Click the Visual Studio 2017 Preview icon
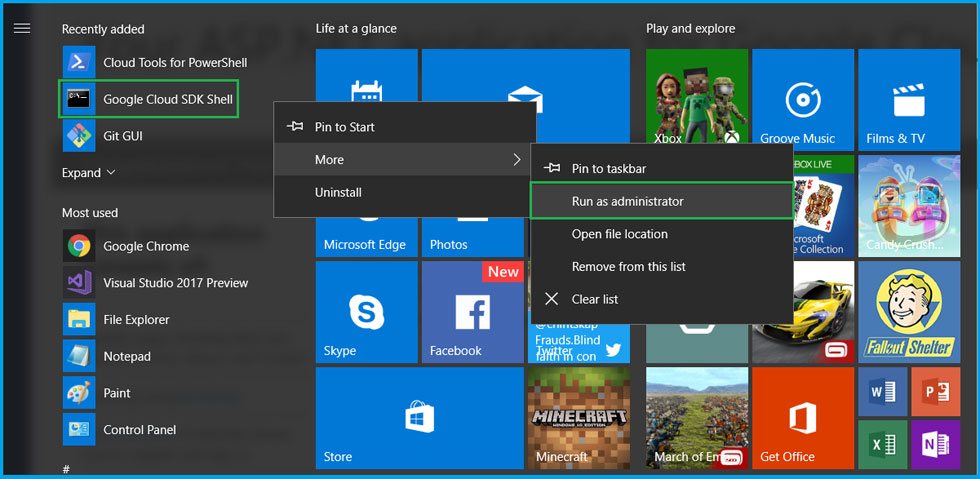Viewport: 980px width, 479px height. pos(79,283)
